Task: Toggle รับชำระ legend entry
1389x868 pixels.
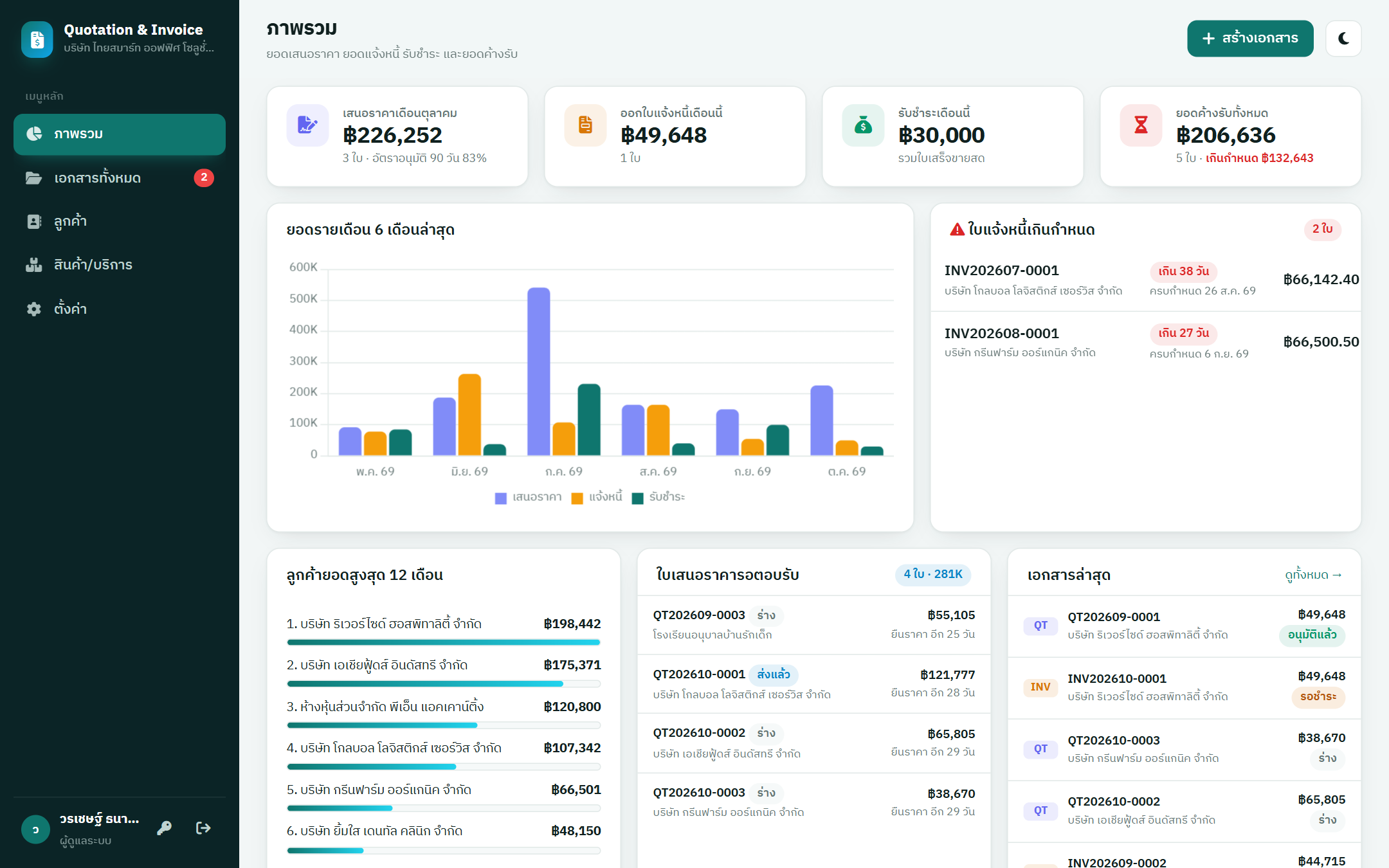Action: [658, 497]
